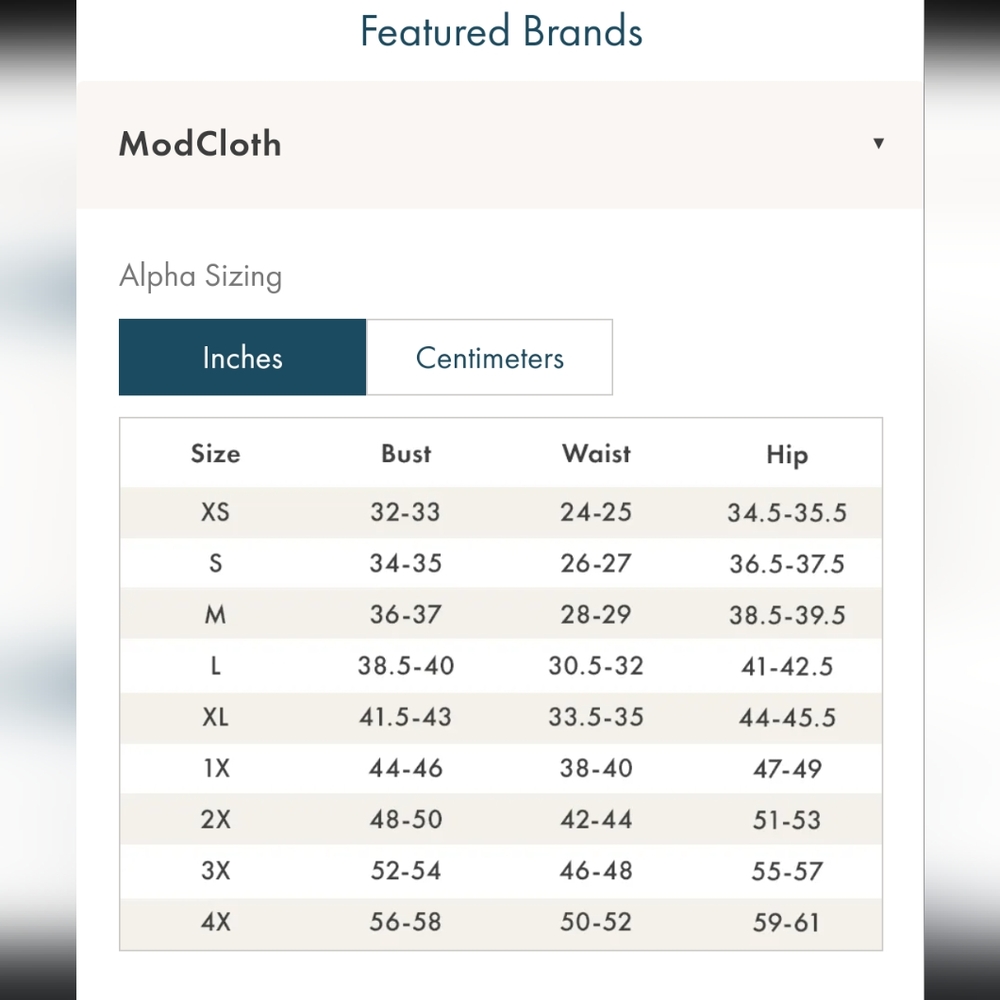Click bust measurement 38.5-40 for size L
Screen dimensions: 1000x1000
click(x=406, y=666)
